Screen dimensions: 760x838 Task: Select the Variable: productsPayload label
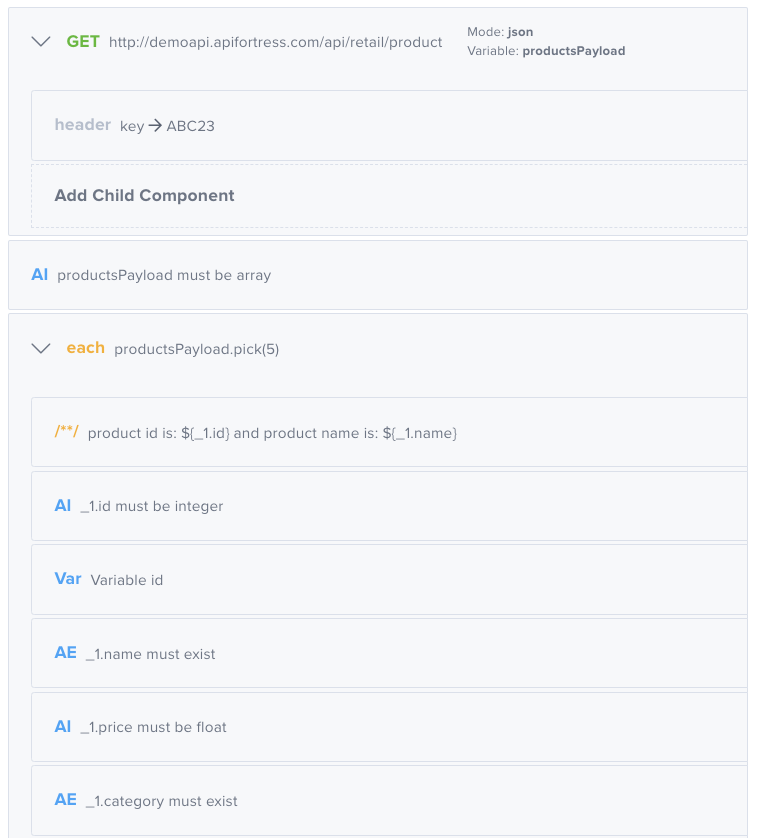pyautogui.click(x=546, y=50)
